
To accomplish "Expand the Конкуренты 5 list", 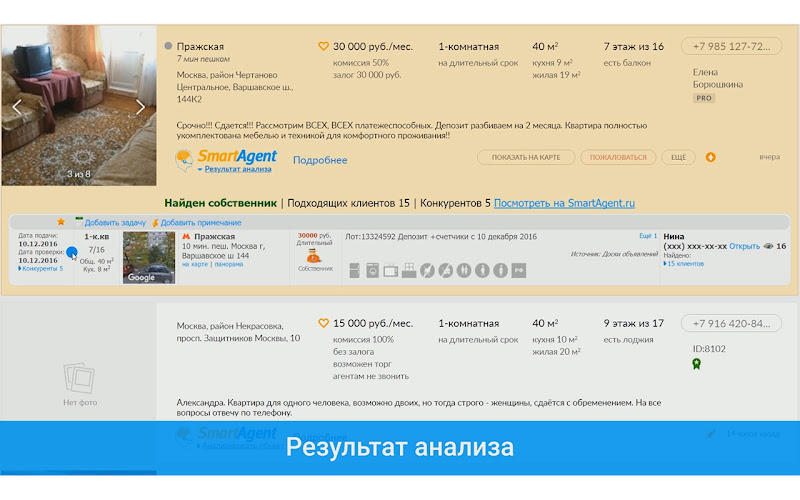I will point(41,268).
